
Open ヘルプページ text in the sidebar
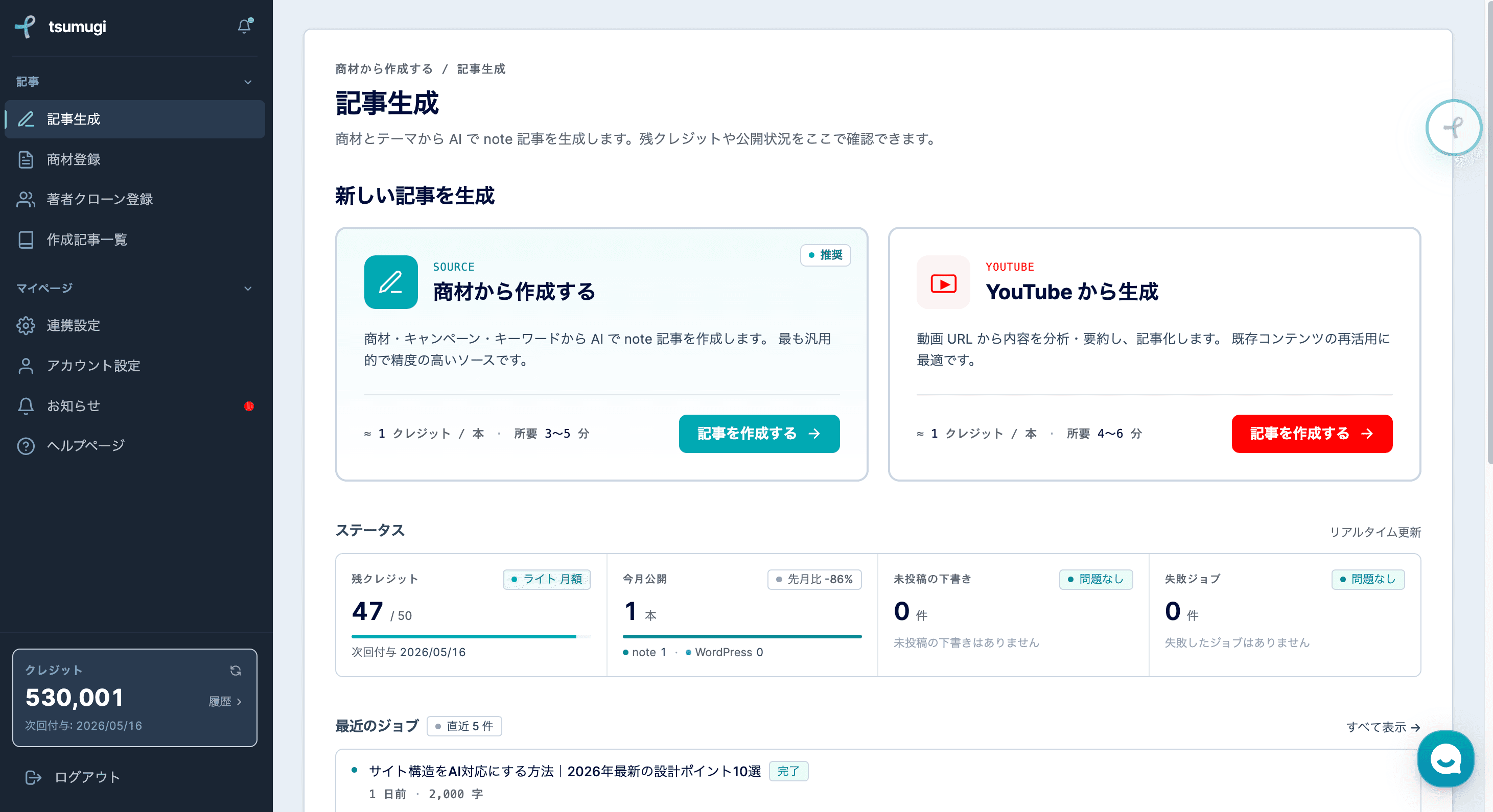86,446
